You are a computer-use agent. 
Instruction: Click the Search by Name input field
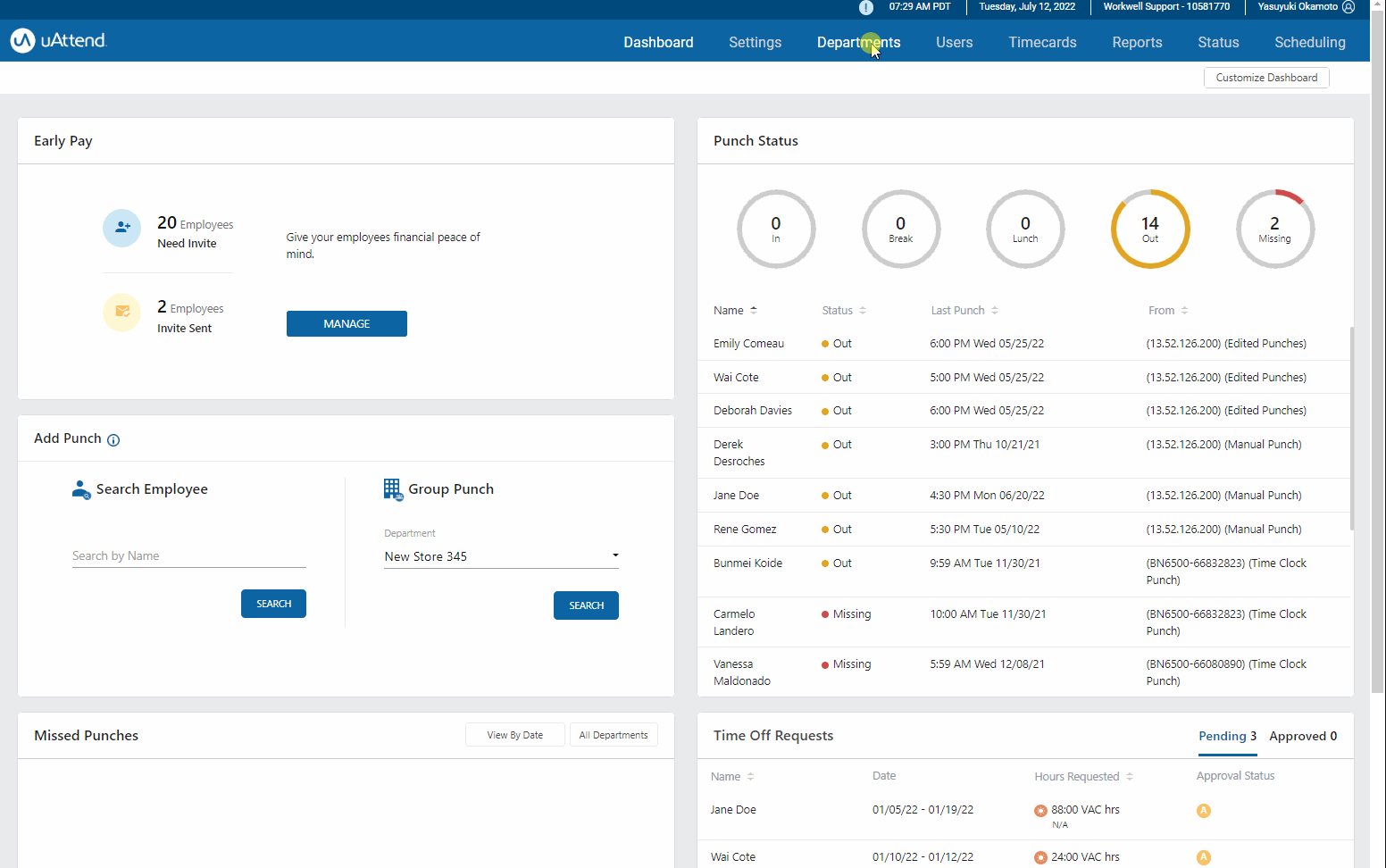(x=188, y=555)
